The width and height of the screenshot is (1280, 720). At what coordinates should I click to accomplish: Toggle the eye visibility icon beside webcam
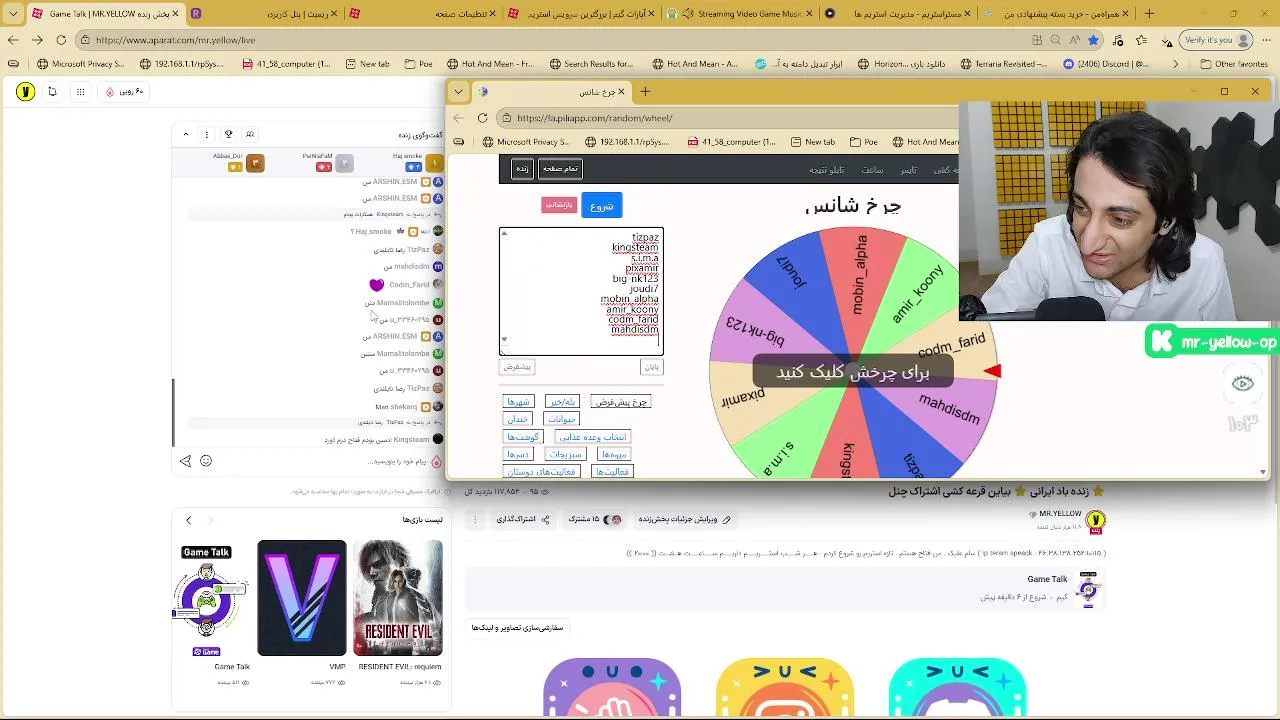(1243, 384)
